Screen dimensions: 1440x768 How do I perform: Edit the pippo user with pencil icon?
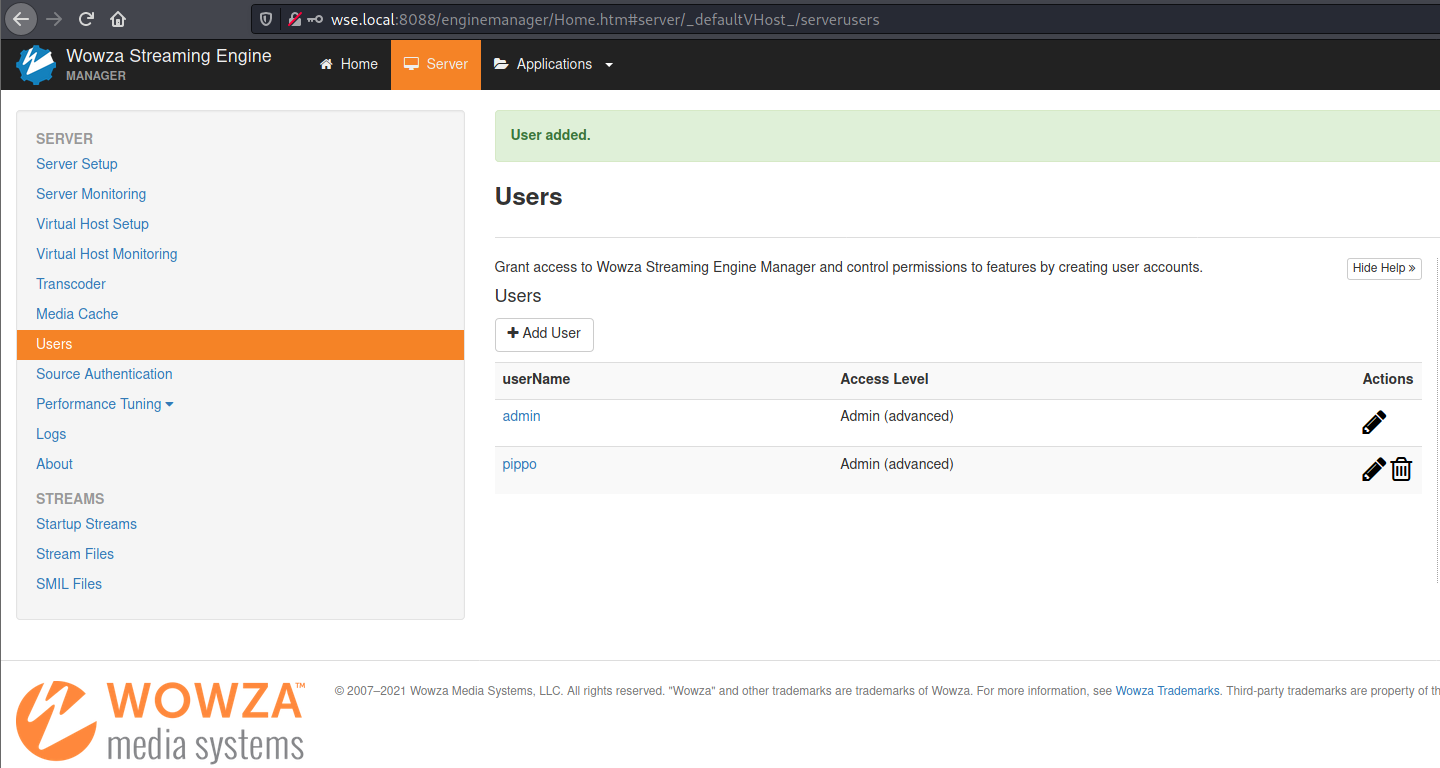(x=1374, y=469)
